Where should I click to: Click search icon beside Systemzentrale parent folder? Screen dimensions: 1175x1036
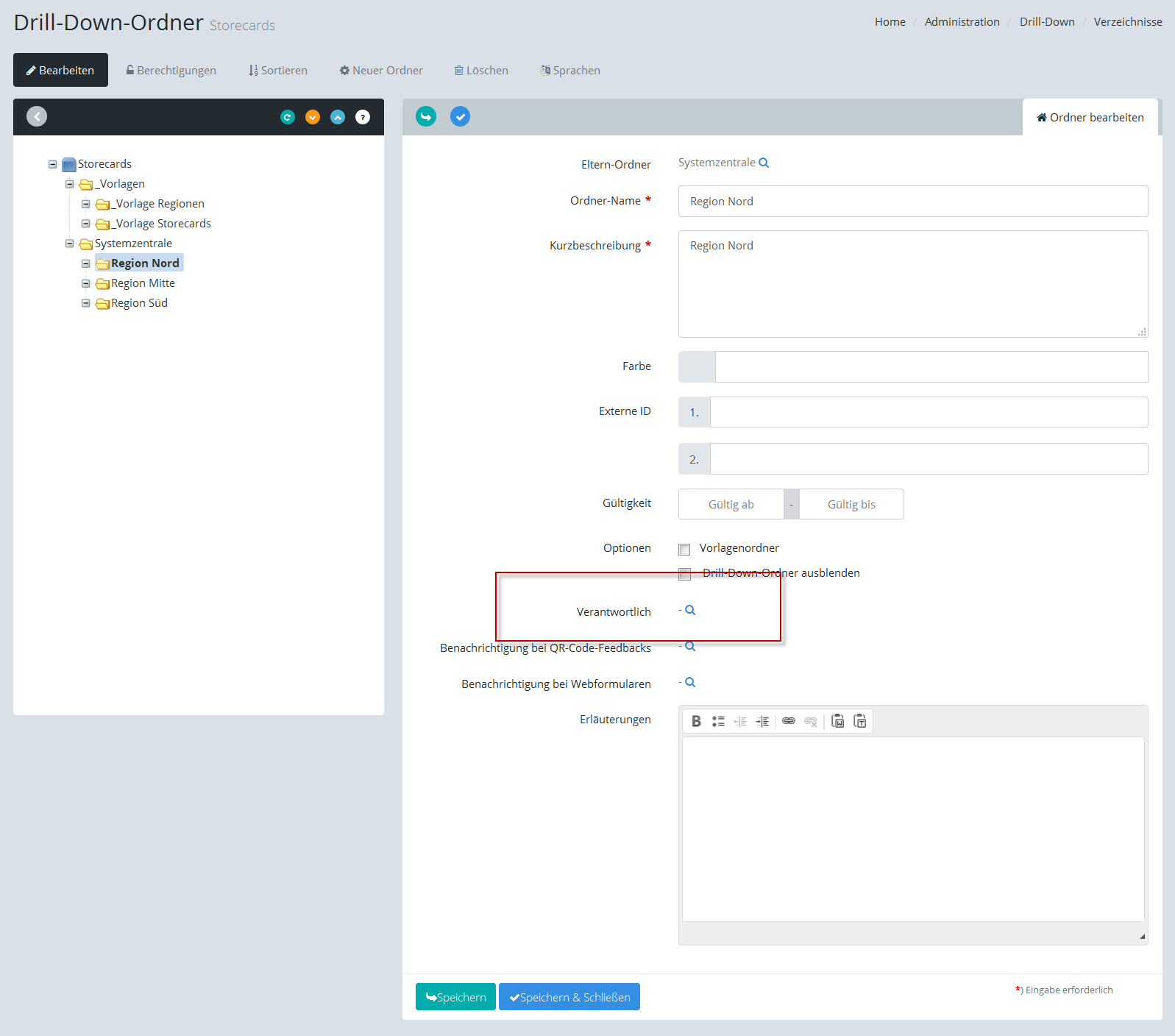(x=764, y=163)
